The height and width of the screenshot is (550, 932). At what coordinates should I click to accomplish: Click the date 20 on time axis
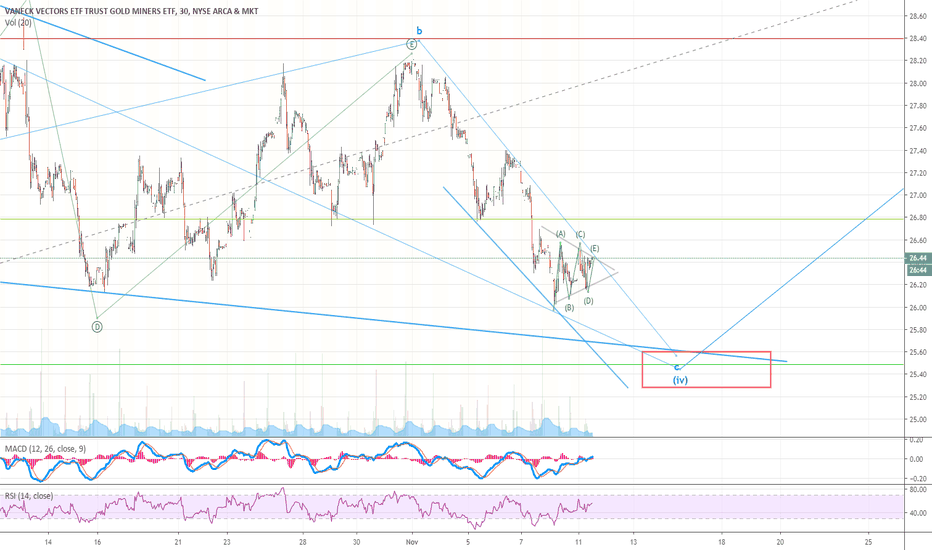[780, 542]
